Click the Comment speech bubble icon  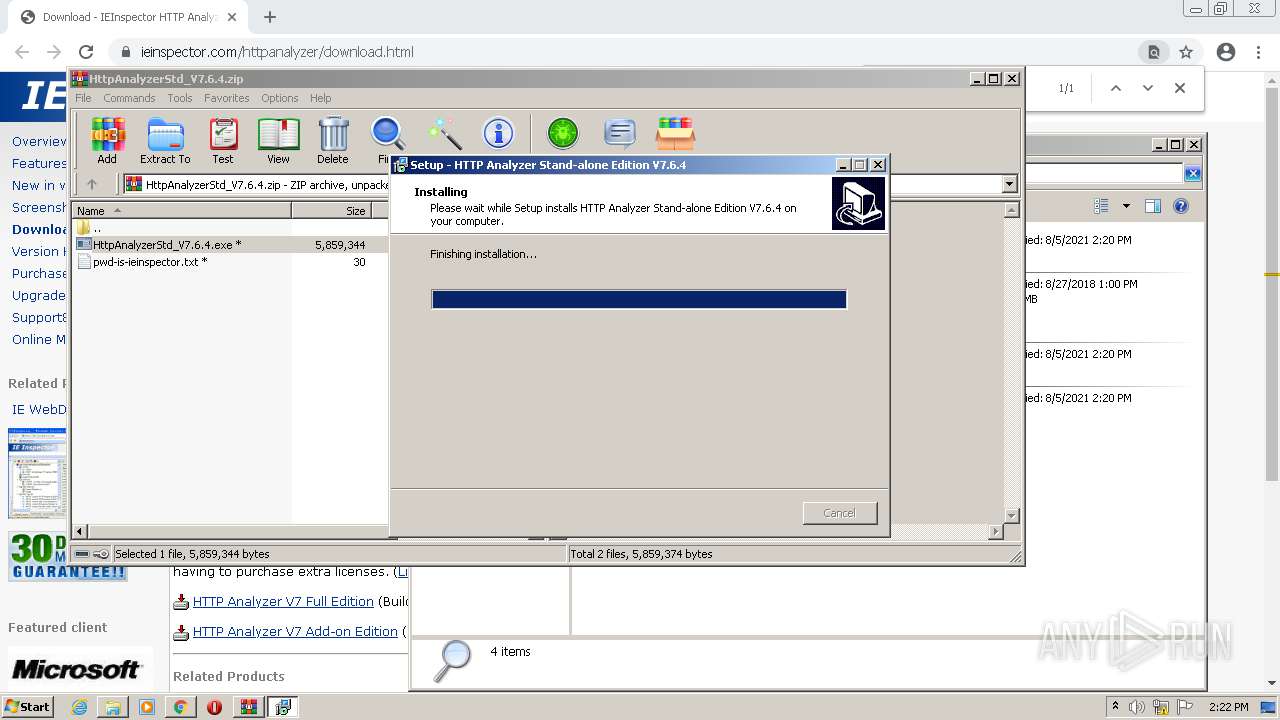point(620,133)
